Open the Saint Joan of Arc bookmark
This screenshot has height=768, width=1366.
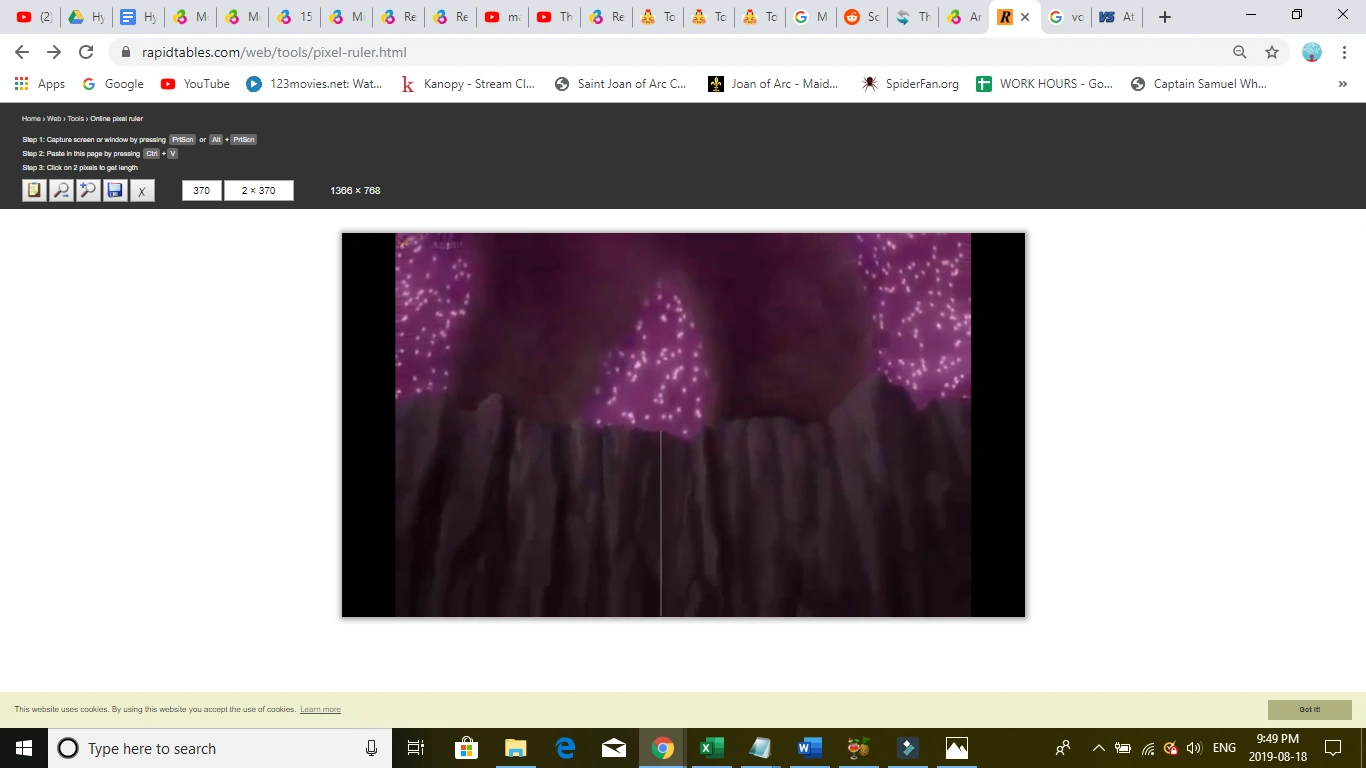pos(621,84)
